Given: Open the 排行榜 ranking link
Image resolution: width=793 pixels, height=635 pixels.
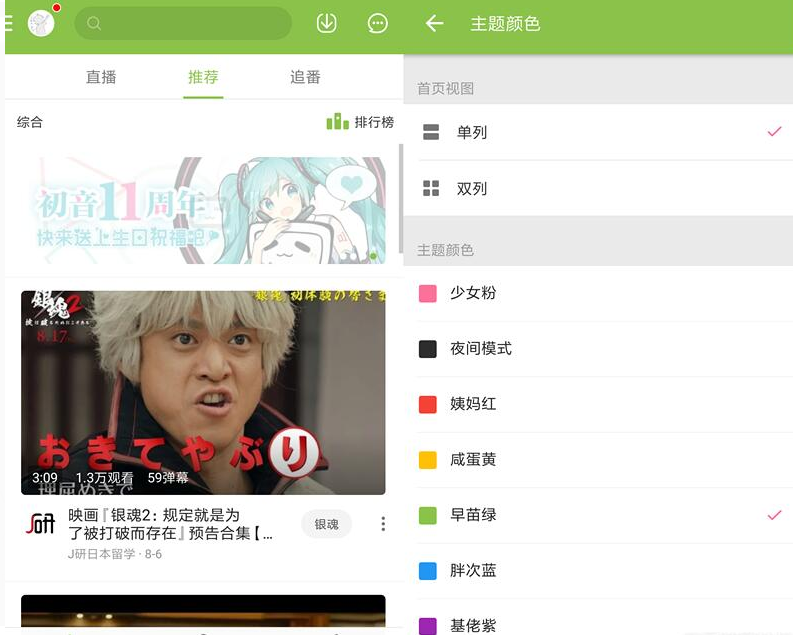Looking at the screenshot, I should point(374,122).
